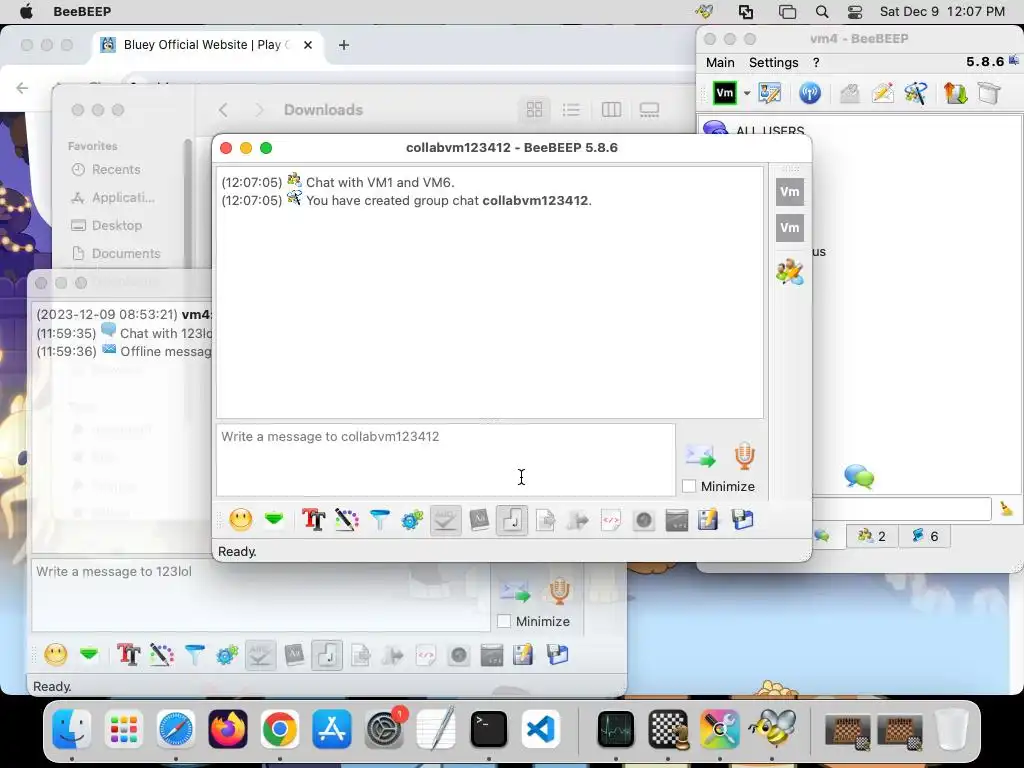Image resolution: width=1024 pixels, height=768 pixels.
Task: Pick font color pencil icon in collabvm123412 toolbar
Action: (x=347, y=520)
